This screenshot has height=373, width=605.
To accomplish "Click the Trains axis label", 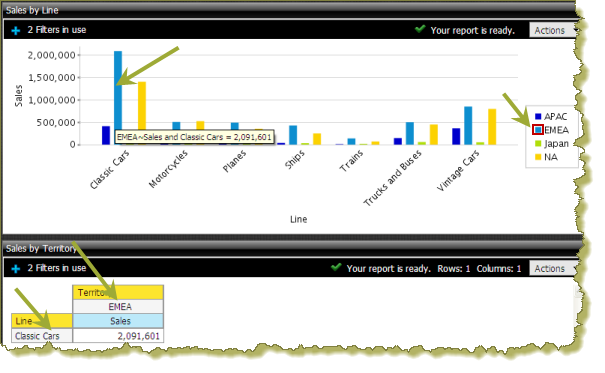I will point(351,161).
